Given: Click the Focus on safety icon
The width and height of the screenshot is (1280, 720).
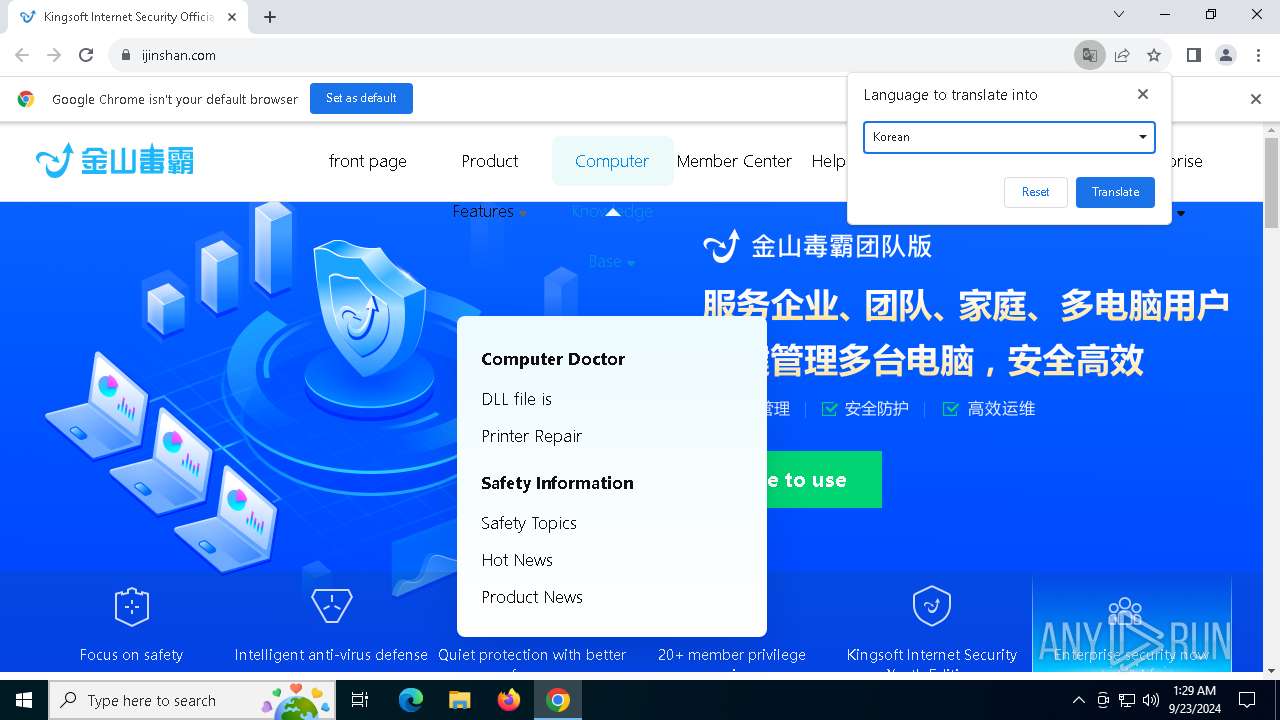Looking at the screenshot, I should coord(131,606).
